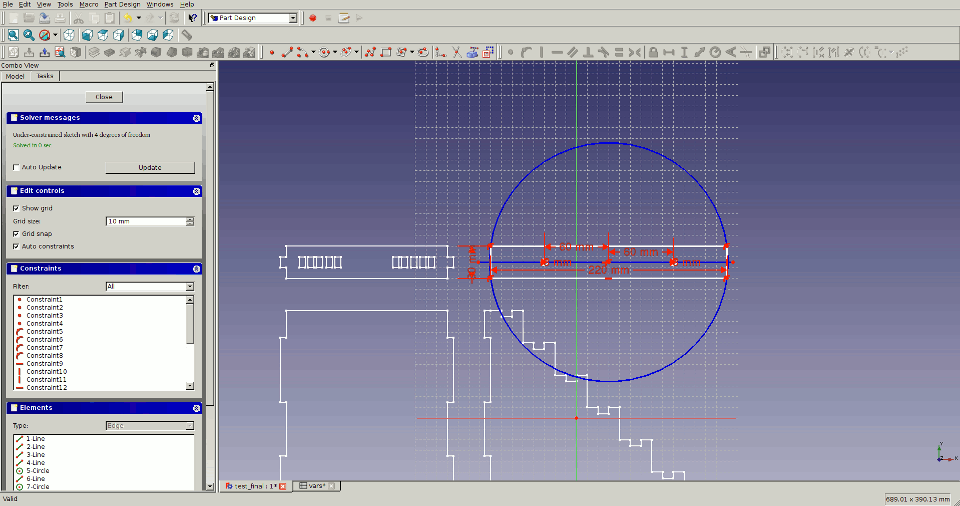
Task: Click the Fit selection zoom icon
Action: (x=28, y=36)
